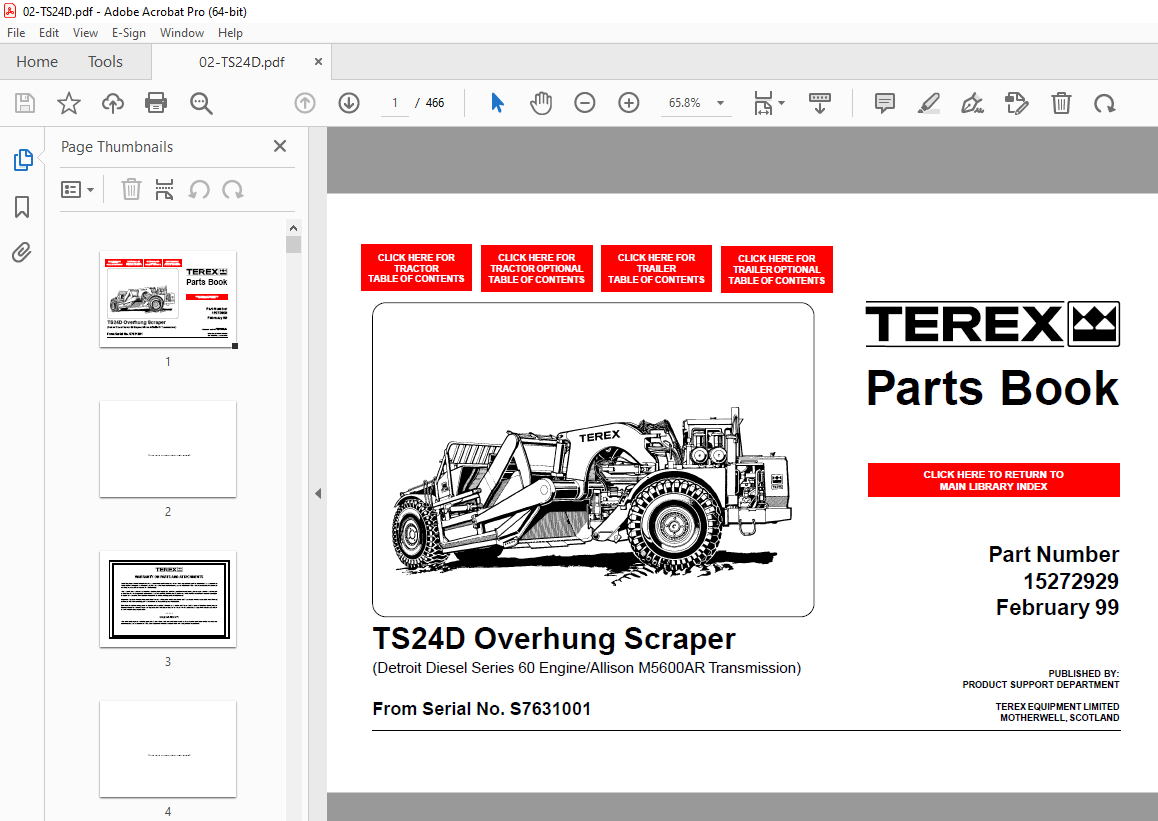Image resolution: width=1158 pixels, height=821 pixels.
Task: Select page 4 thumbnail
Action: 168,749
